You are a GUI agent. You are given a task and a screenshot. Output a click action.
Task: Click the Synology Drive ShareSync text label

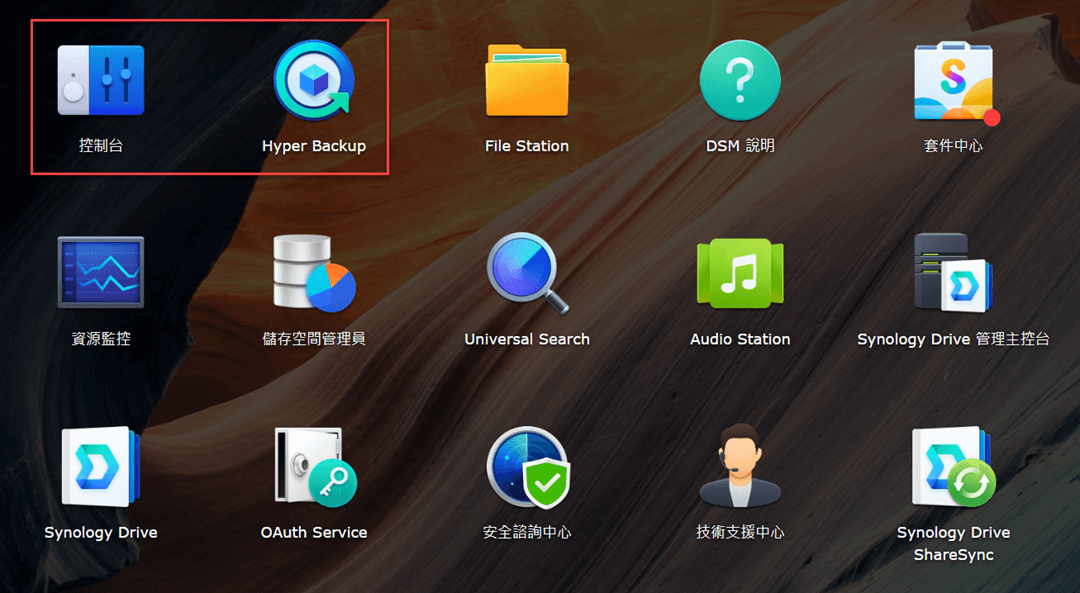click(x=953, y=543)
